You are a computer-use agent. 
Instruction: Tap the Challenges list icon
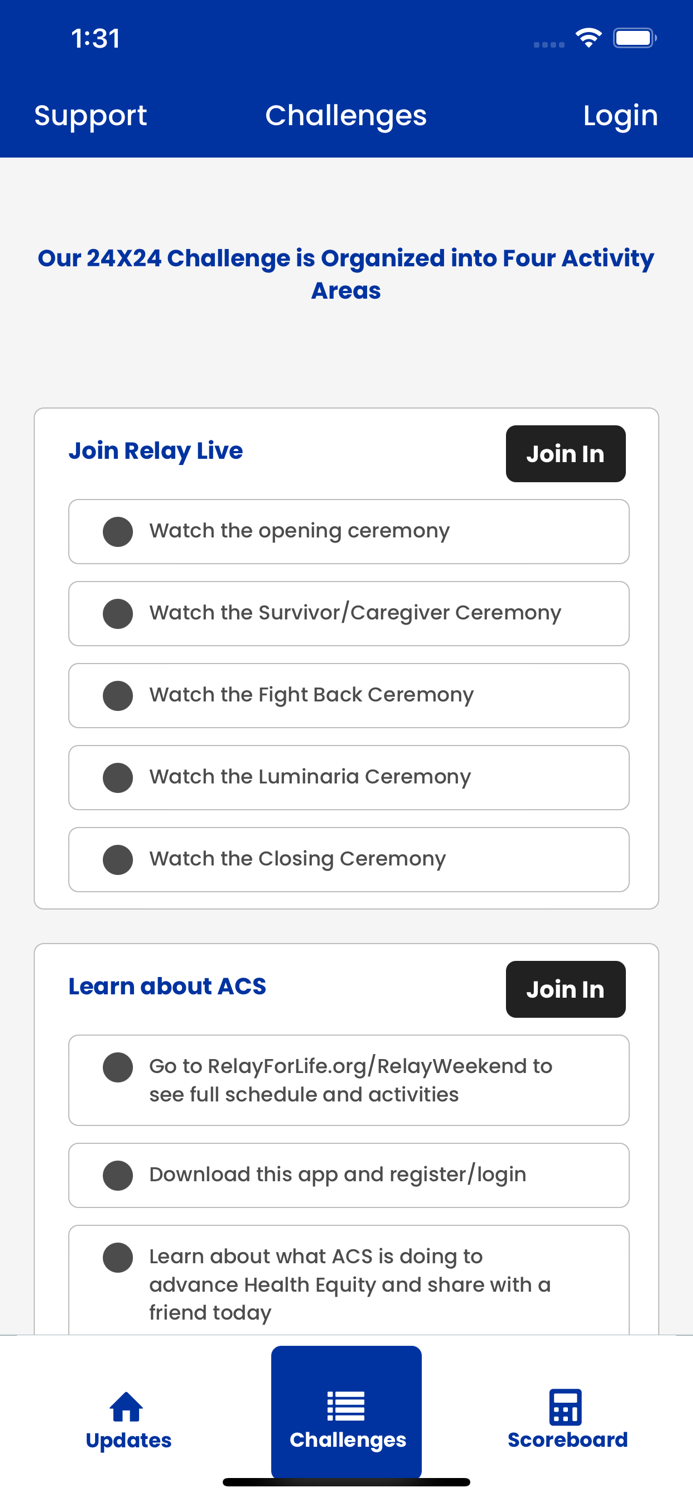(x=346, y=1406)
